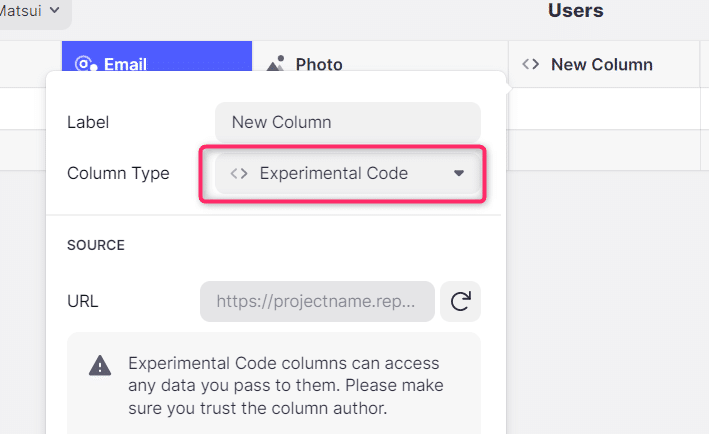Click the reload icon beside URL field

460,302
